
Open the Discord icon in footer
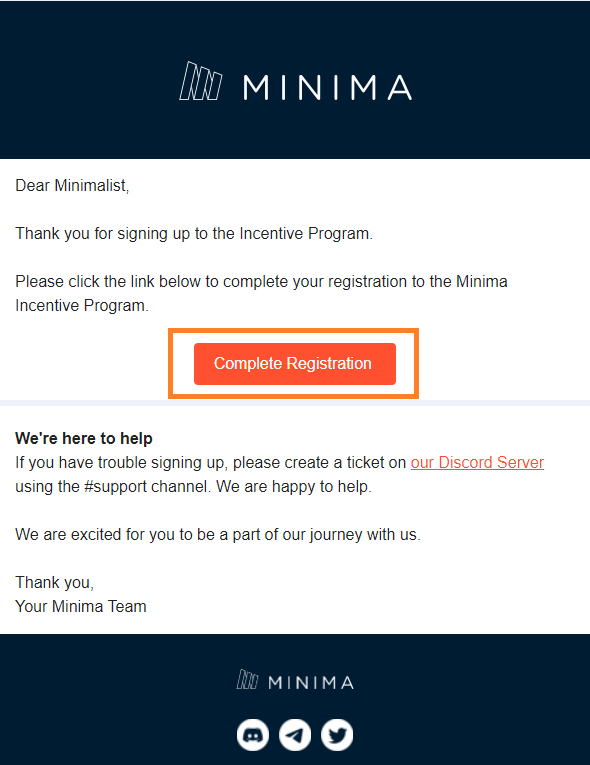[253, 735]
